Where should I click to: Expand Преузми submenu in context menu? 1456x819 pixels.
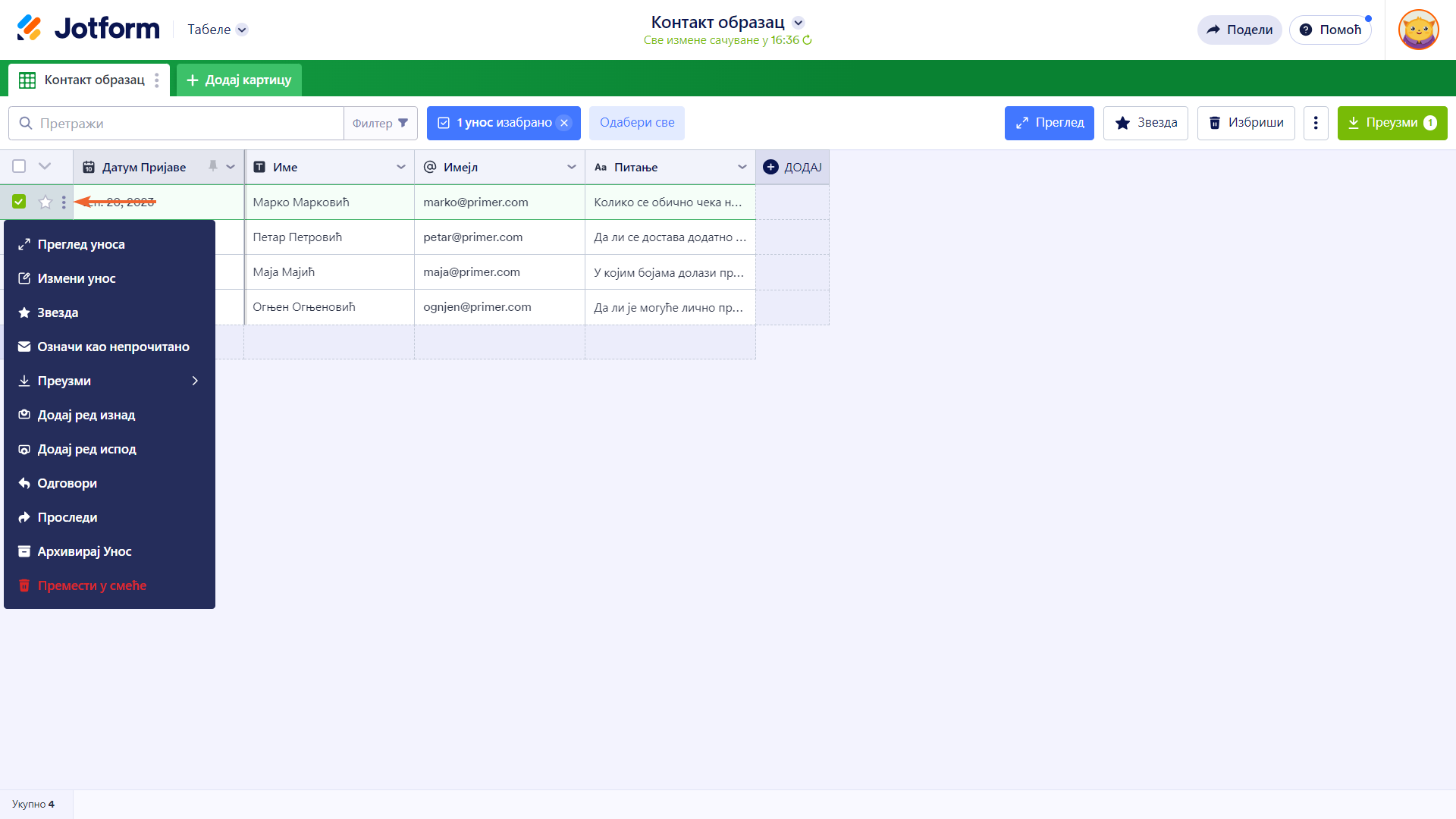click(109, 381)
